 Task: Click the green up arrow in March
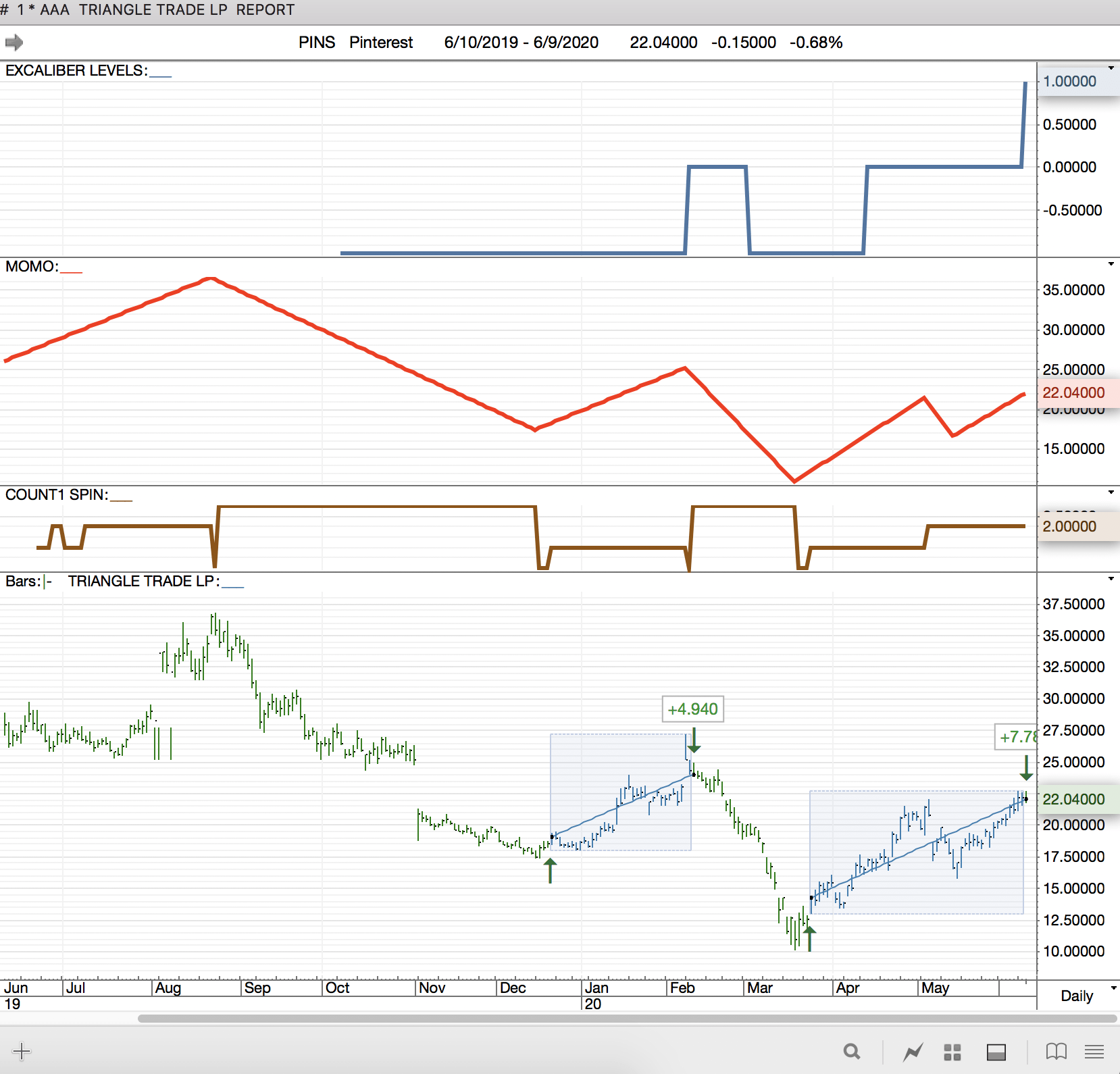(x=809, y=938)
